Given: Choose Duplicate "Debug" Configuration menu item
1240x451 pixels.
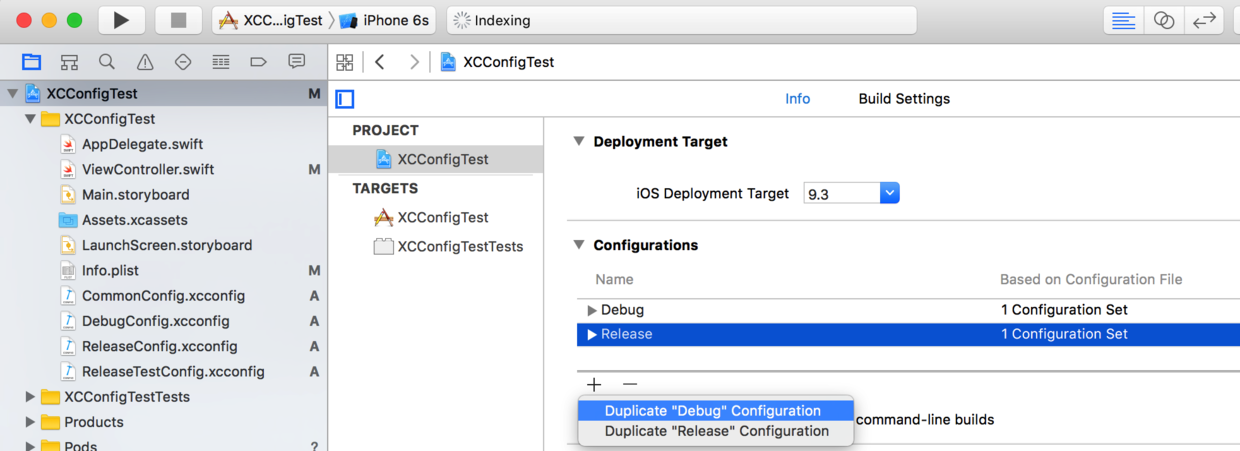Looking at the screenshot, I should (713, 411).
